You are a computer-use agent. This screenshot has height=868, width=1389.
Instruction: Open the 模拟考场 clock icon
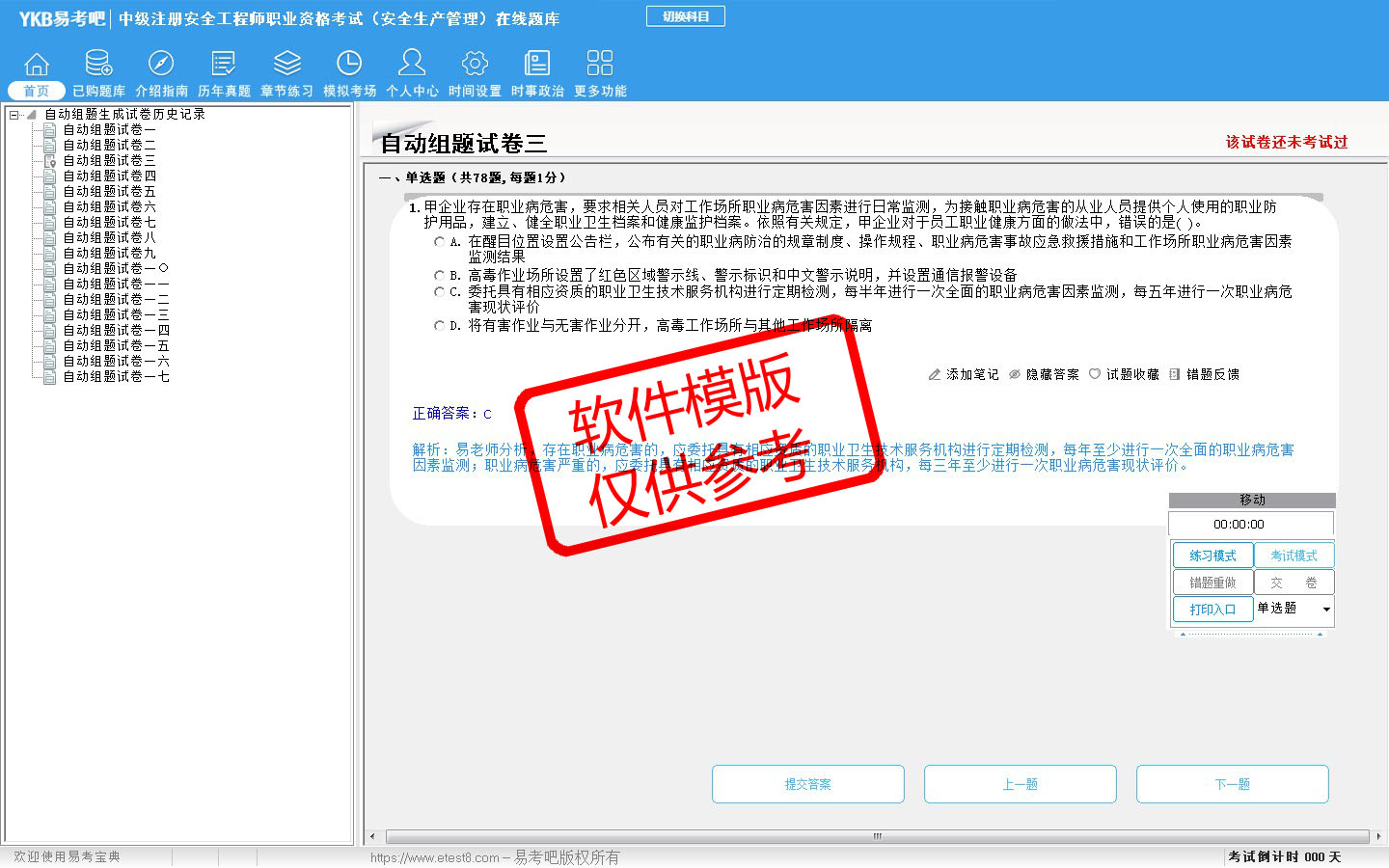point(349,65)
